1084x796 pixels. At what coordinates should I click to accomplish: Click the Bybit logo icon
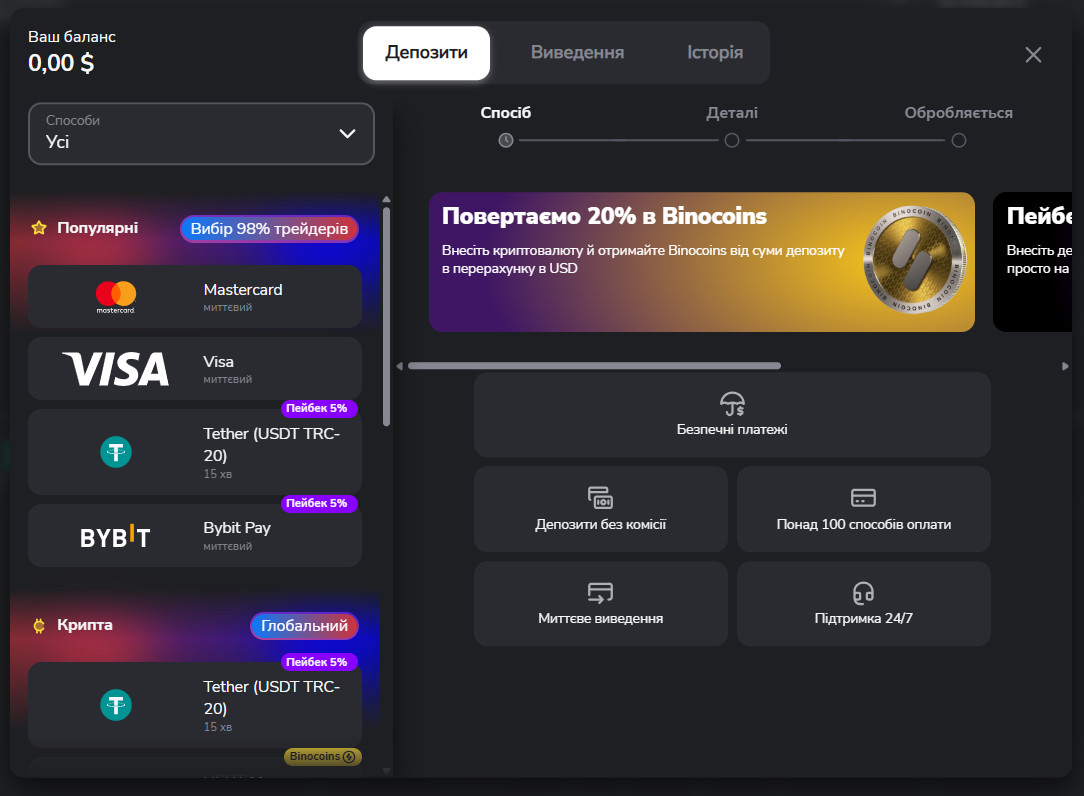coord(116,537)
